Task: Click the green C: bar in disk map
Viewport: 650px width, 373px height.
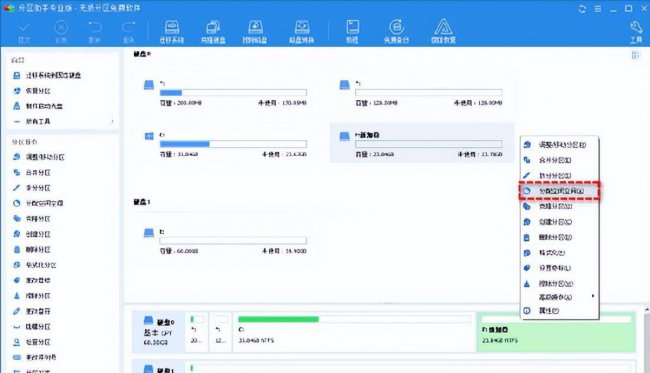Action: [278, 319]
